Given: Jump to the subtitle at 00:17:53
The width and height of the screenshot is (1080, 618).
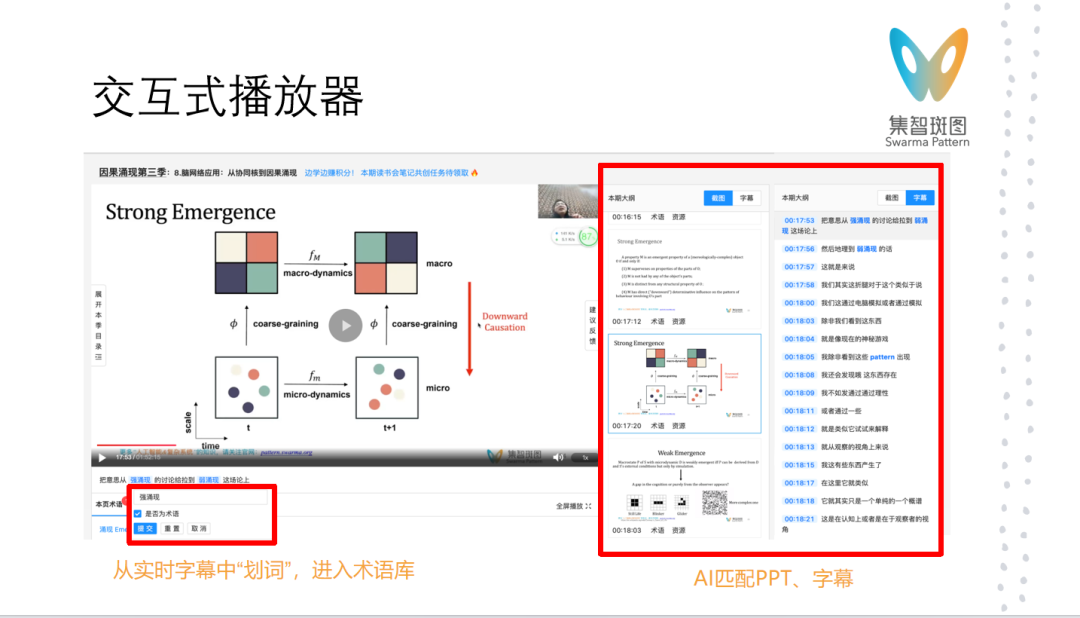Looking at the screenshot, I should (x=800, y=221).
